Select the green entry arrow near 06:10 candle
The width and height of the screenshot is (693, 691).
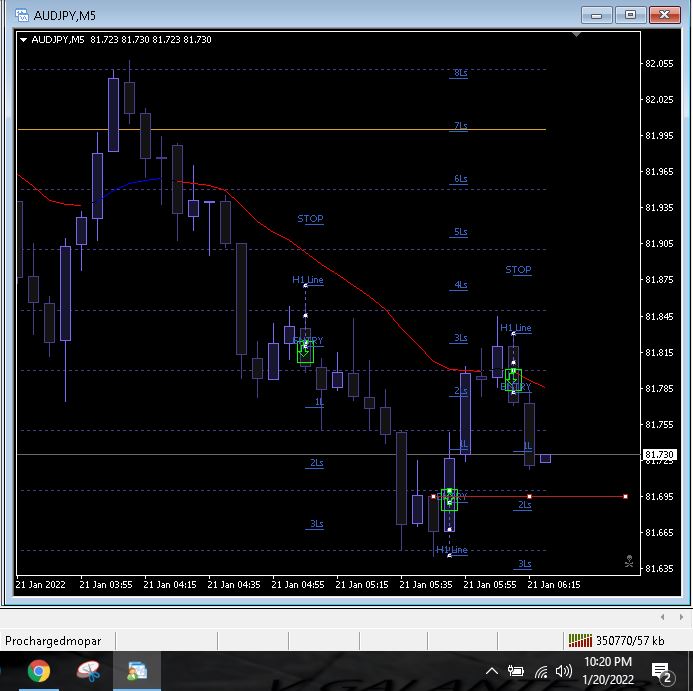tap(513, 380)
